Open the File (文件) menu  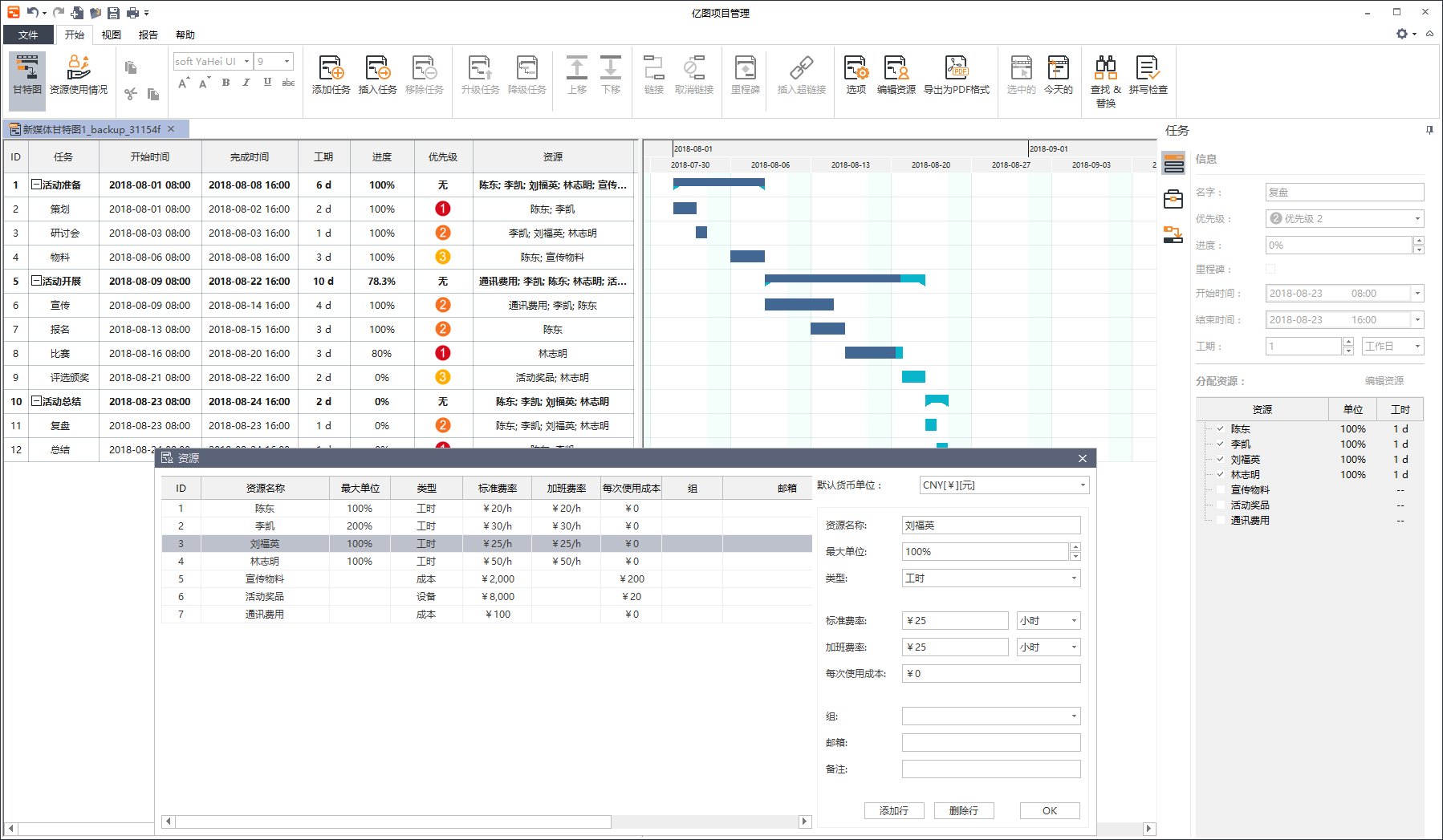(28, 34)
